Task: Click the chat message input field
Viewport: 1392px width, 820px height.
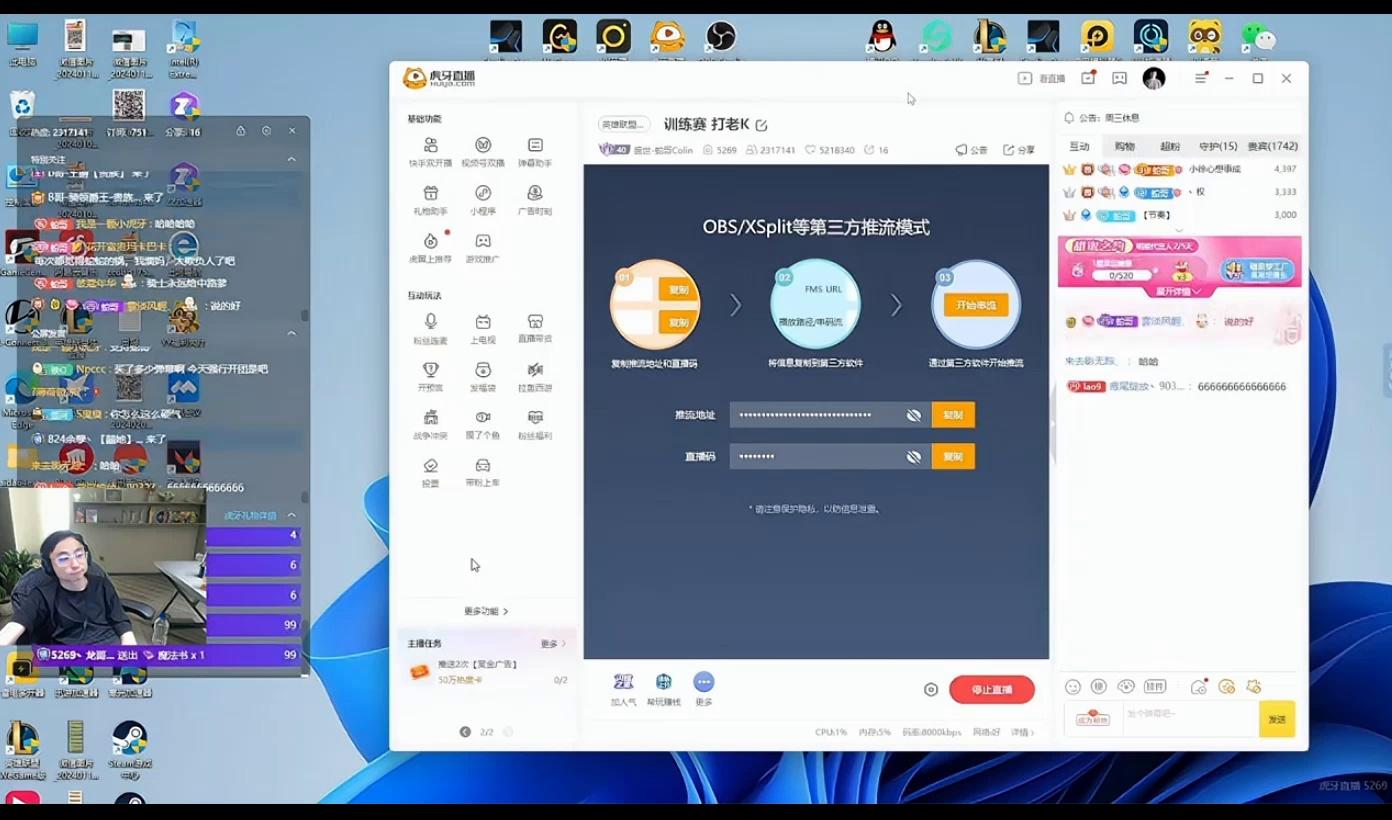Action: click(x=1188, y=714)
